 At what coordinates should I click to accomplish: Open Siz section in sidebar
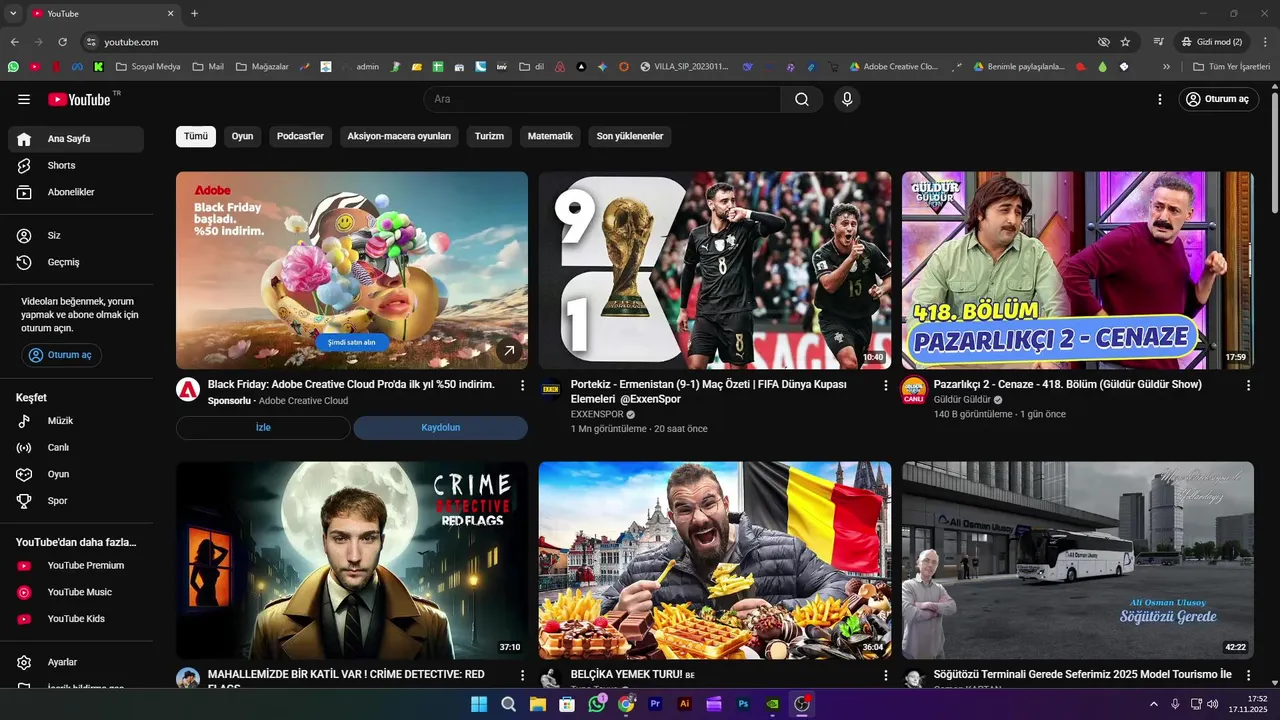tap(76, 236)
